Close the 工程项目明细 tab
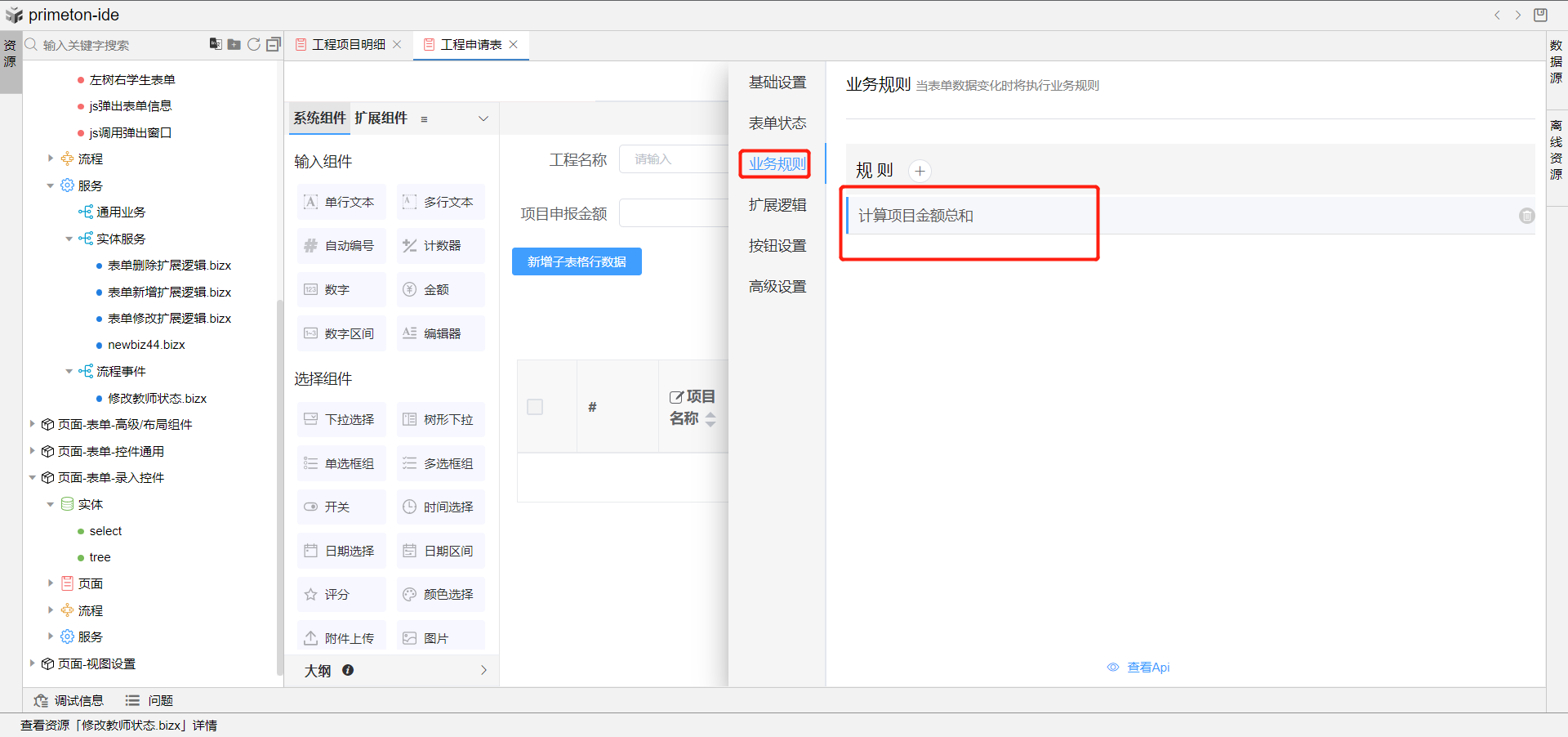 coord(397,45)
